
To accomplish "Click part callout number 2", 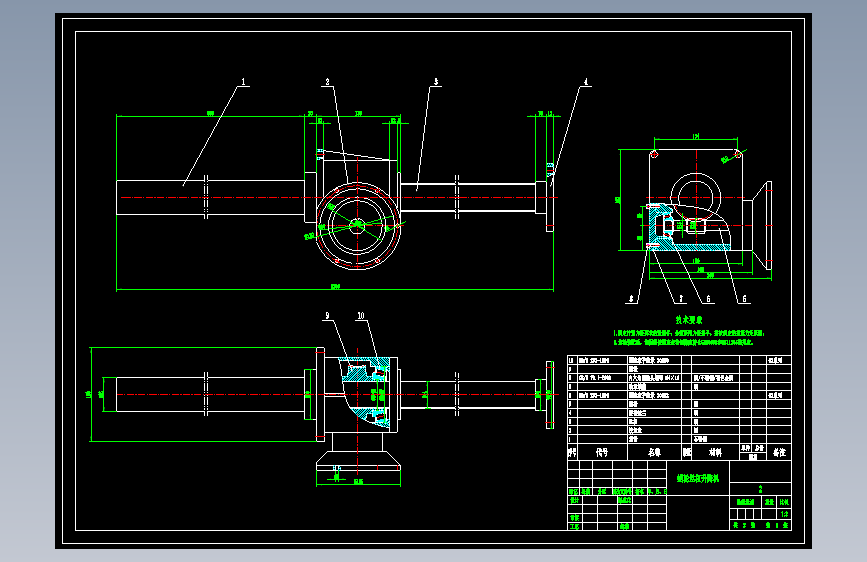I will click(x=327, y=82).
